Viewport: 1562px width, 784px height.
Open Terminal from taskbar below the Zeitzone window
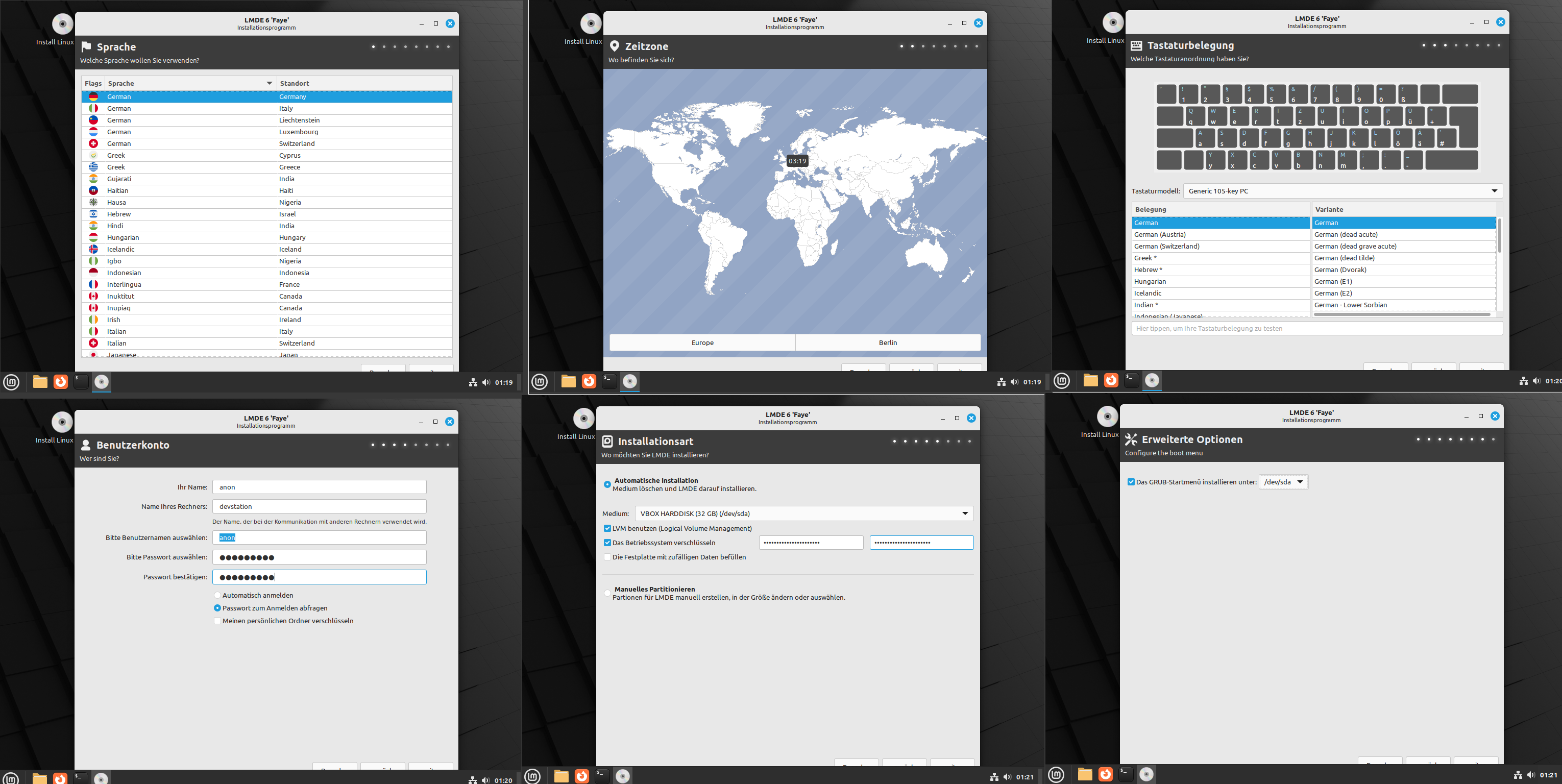point(609,381)
